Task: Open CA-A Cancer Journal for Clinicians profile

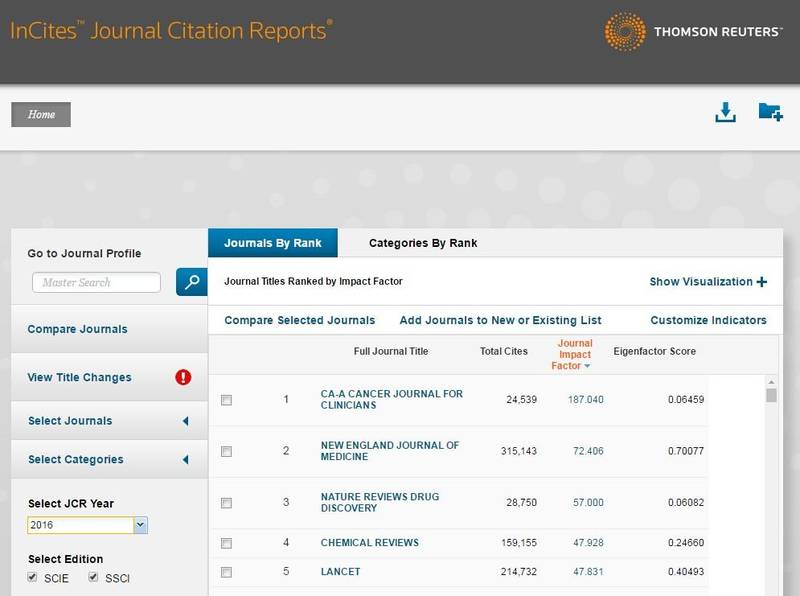Action: coord(391,400)
